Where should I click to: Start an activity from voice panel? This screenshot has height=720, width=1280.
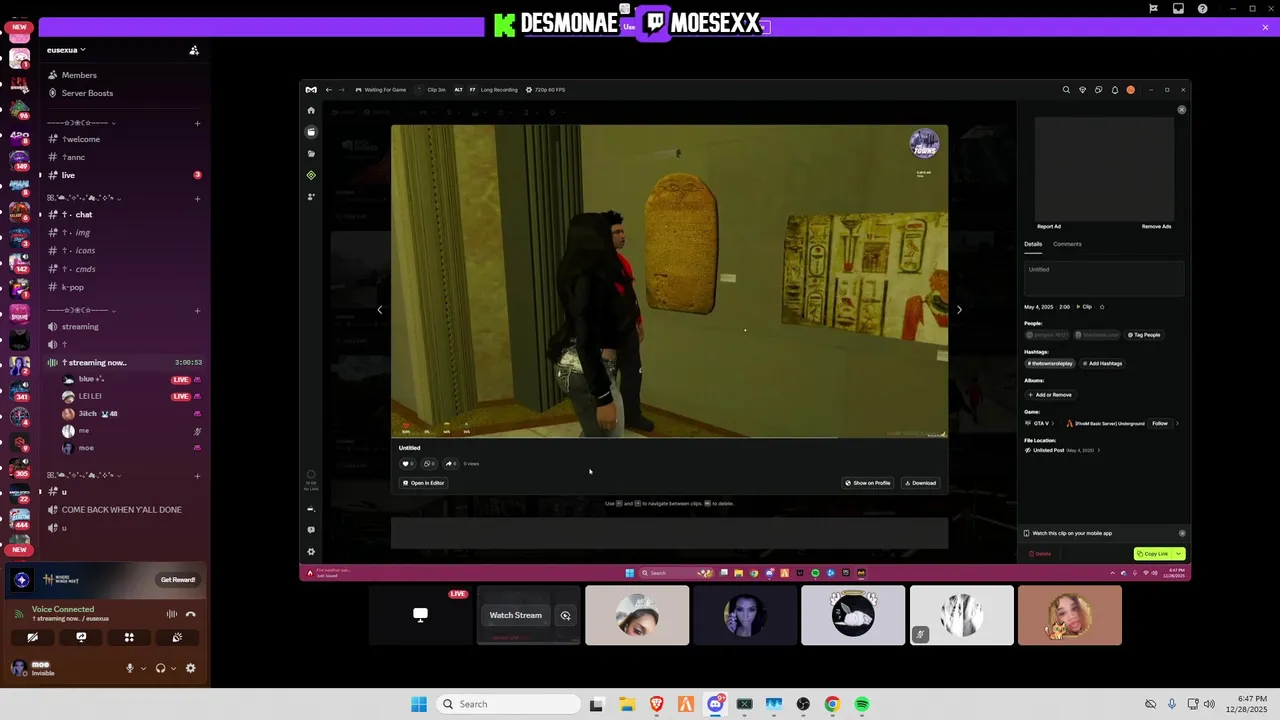[129, 637]
